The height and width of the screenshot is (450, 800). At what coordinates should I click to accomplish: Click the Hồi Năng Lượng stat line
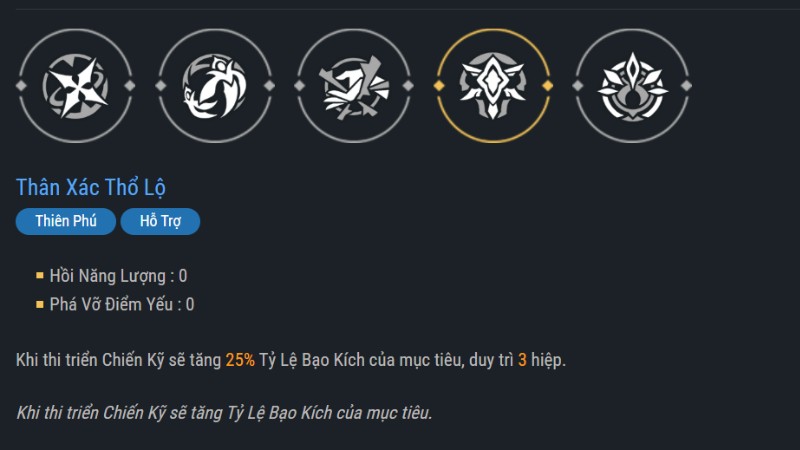point(118,275)
